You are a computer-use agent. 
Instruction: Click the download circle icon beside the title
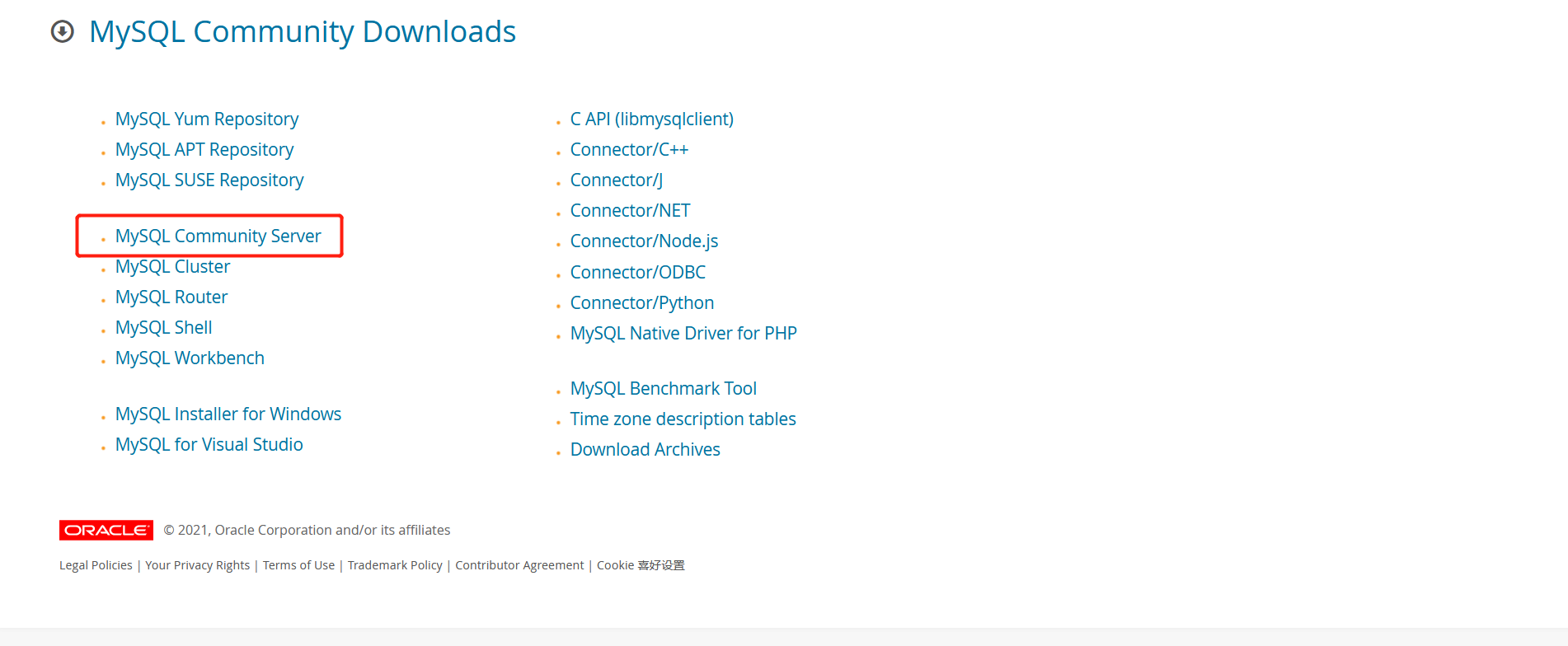pyautogui.click(x=63, y=31)
